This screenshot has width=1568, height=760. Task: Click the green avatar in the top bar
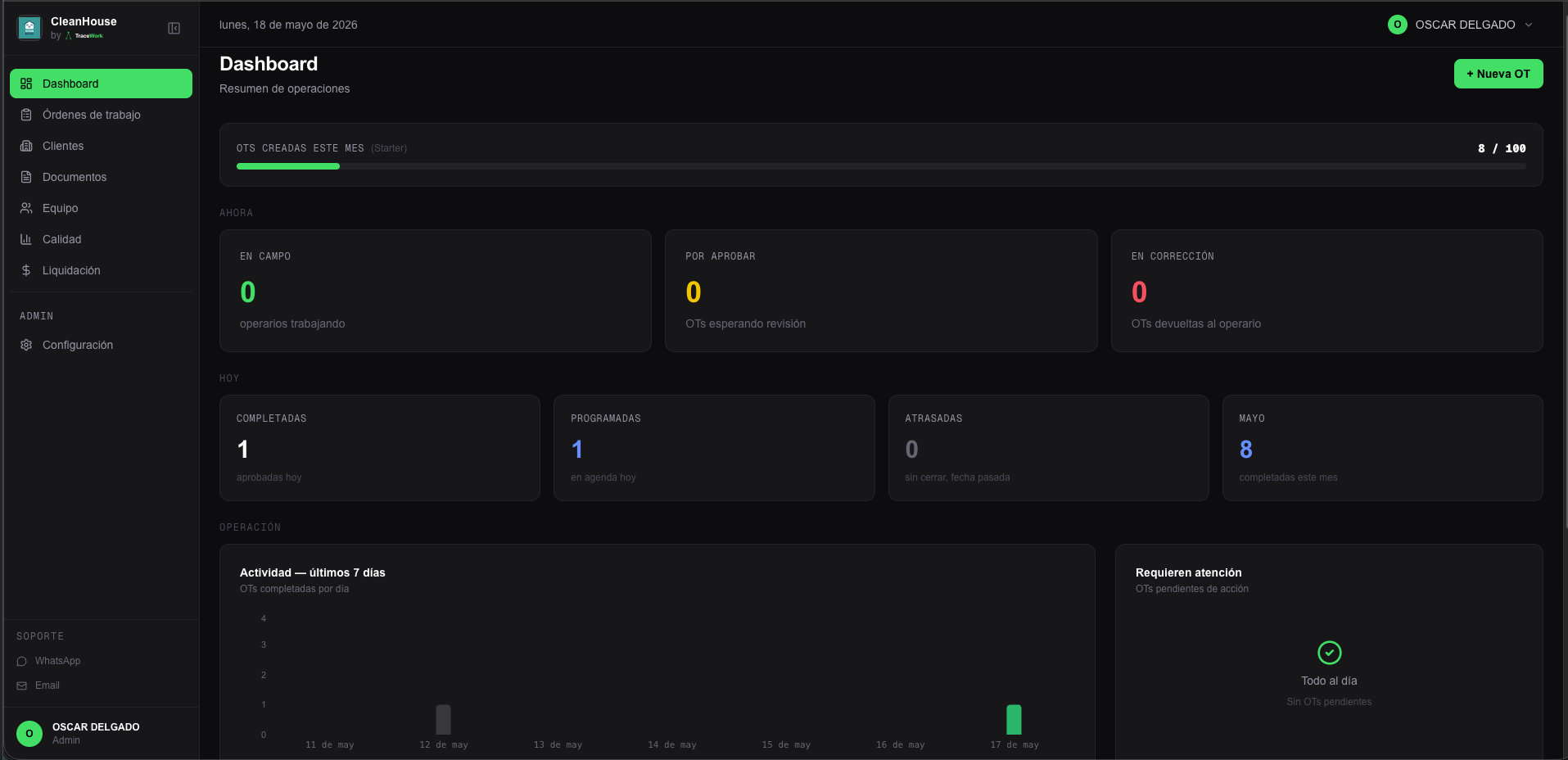[1397, 25]
